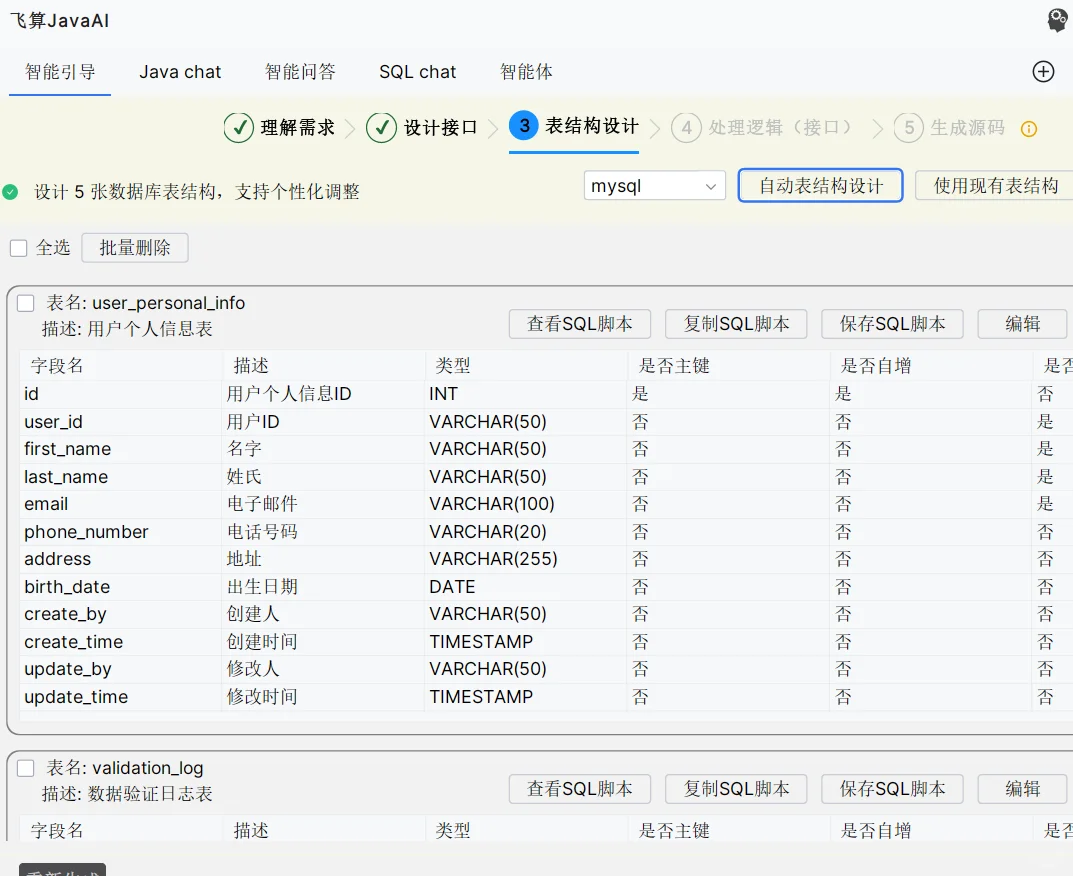View SQL script for user_personal_info
This screenshot has width=1073, height=876.
[x=580, y=324]
